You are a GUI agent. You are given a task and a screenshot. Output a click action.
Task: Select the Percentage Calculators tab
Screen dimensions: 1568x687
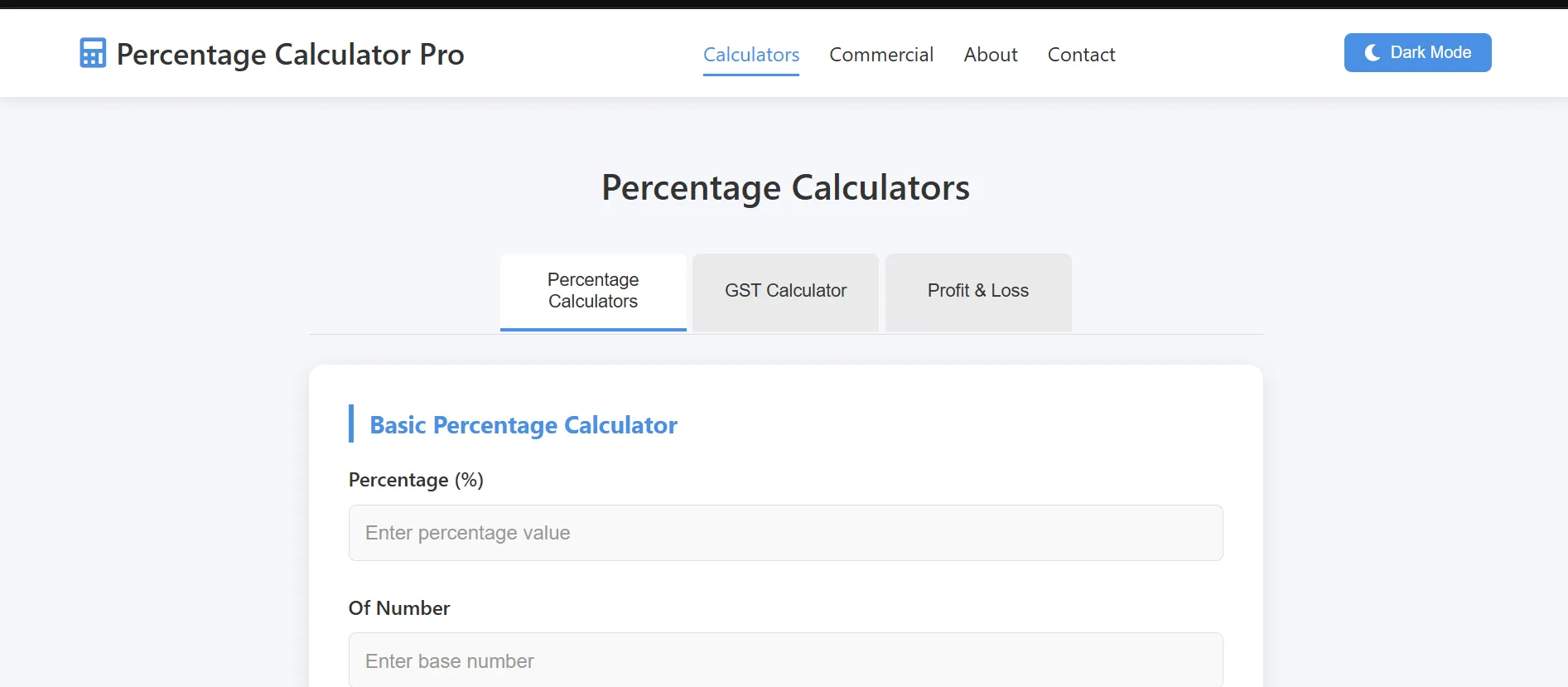pyautogui.click(x=593, y=292)
